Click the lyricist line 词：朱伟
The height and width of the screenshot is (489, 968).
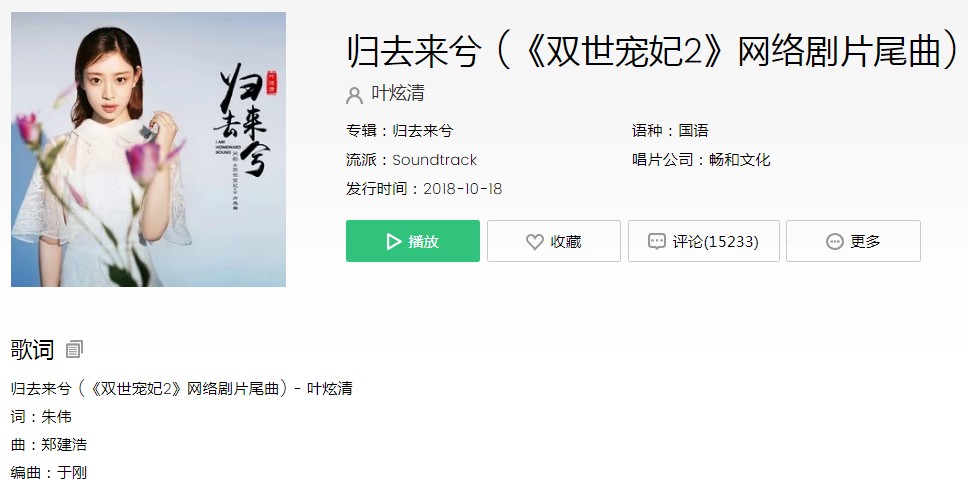tap(41, 417)
